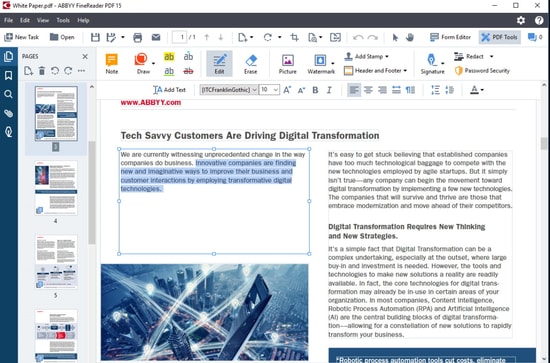Expand the add page dropdown arrow
Image resolution: width=550 pixels, height=363 pixels.
251,37
